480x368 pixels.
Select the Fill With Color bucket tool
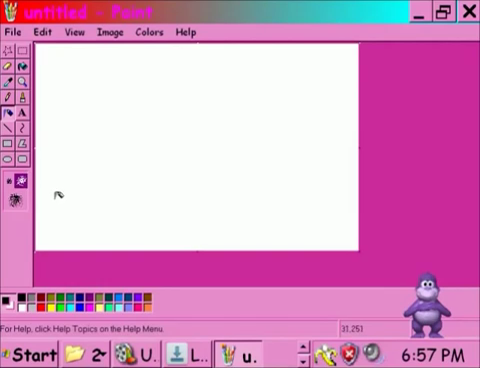click(22, 66)
